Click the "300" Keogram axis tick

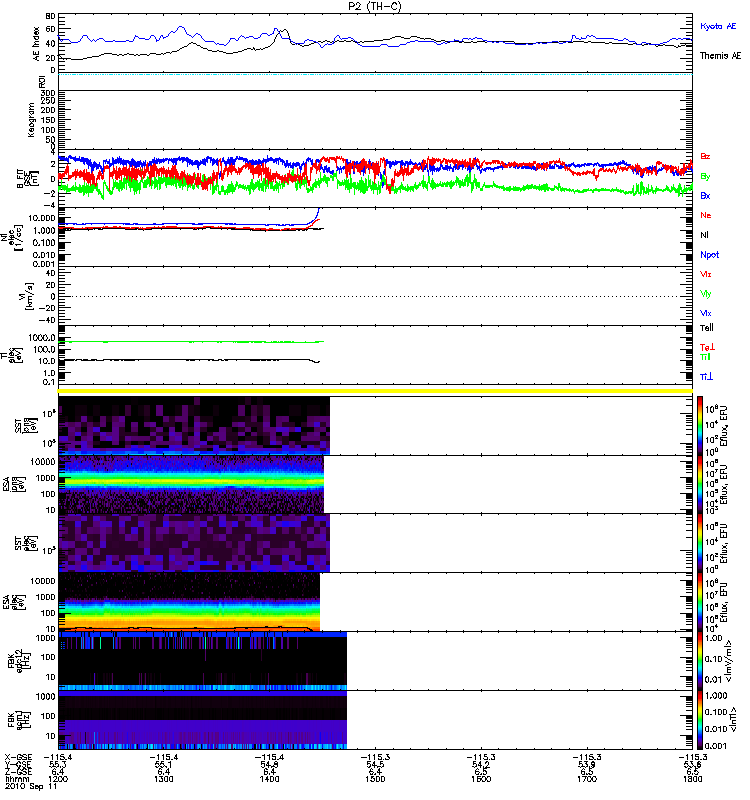point(48,93)
